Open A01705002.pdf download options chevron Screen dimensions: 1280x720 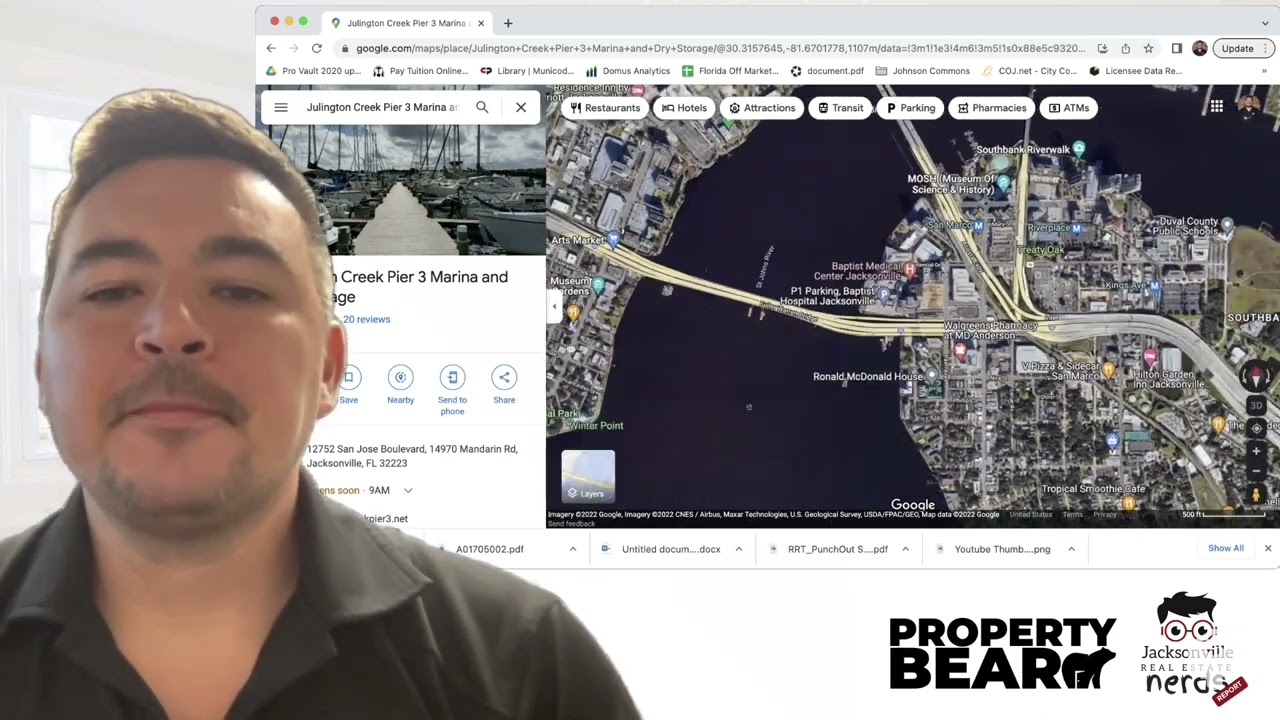point(573,549)
